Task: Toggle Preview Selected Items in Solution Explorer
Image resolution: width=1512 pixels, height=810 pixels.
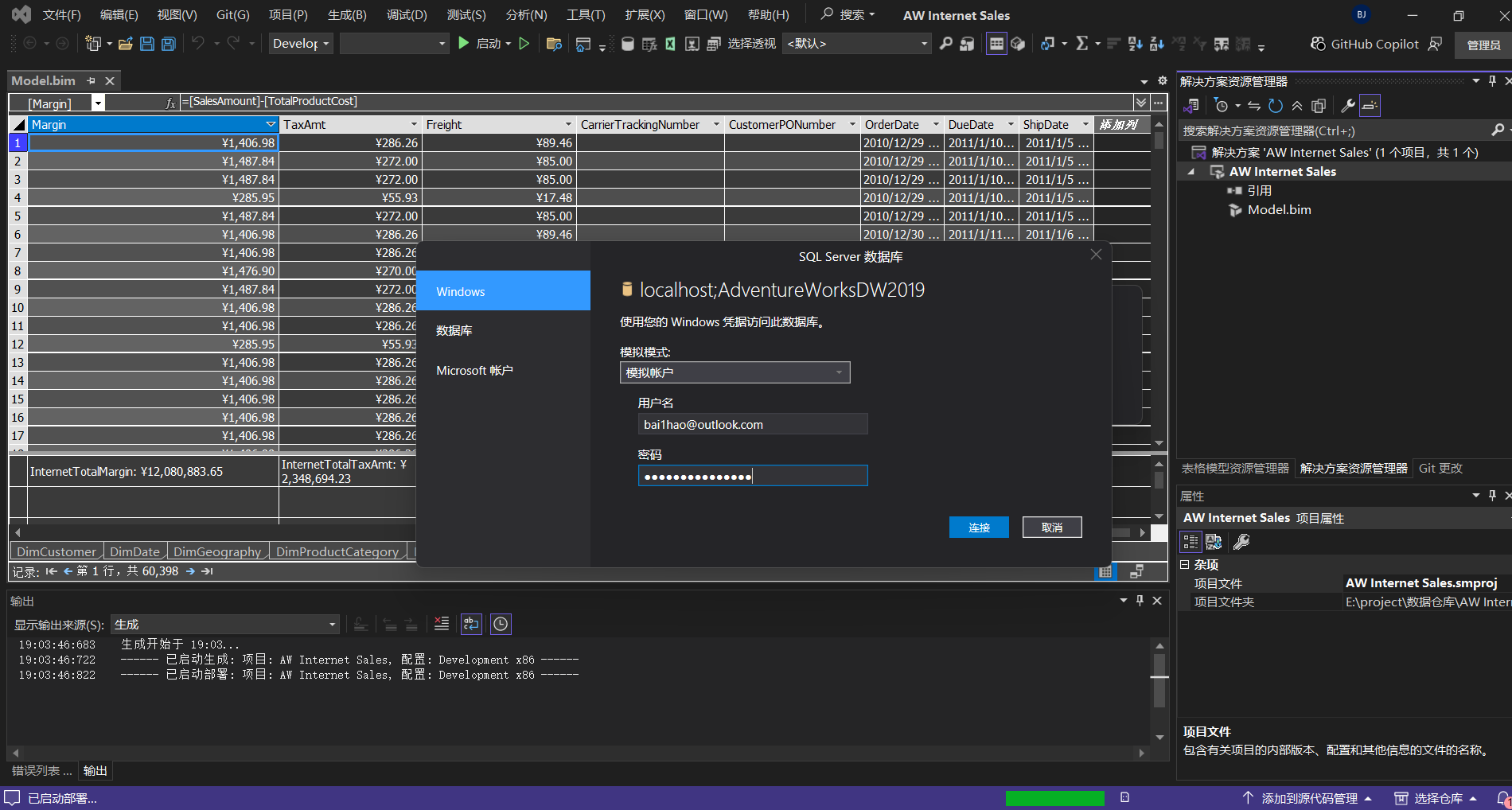Action: tap(1370, 105)
